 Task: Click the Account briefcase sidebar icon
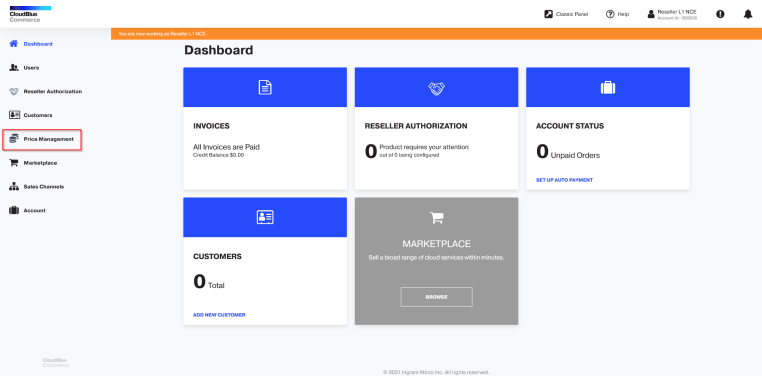(14, 210)
